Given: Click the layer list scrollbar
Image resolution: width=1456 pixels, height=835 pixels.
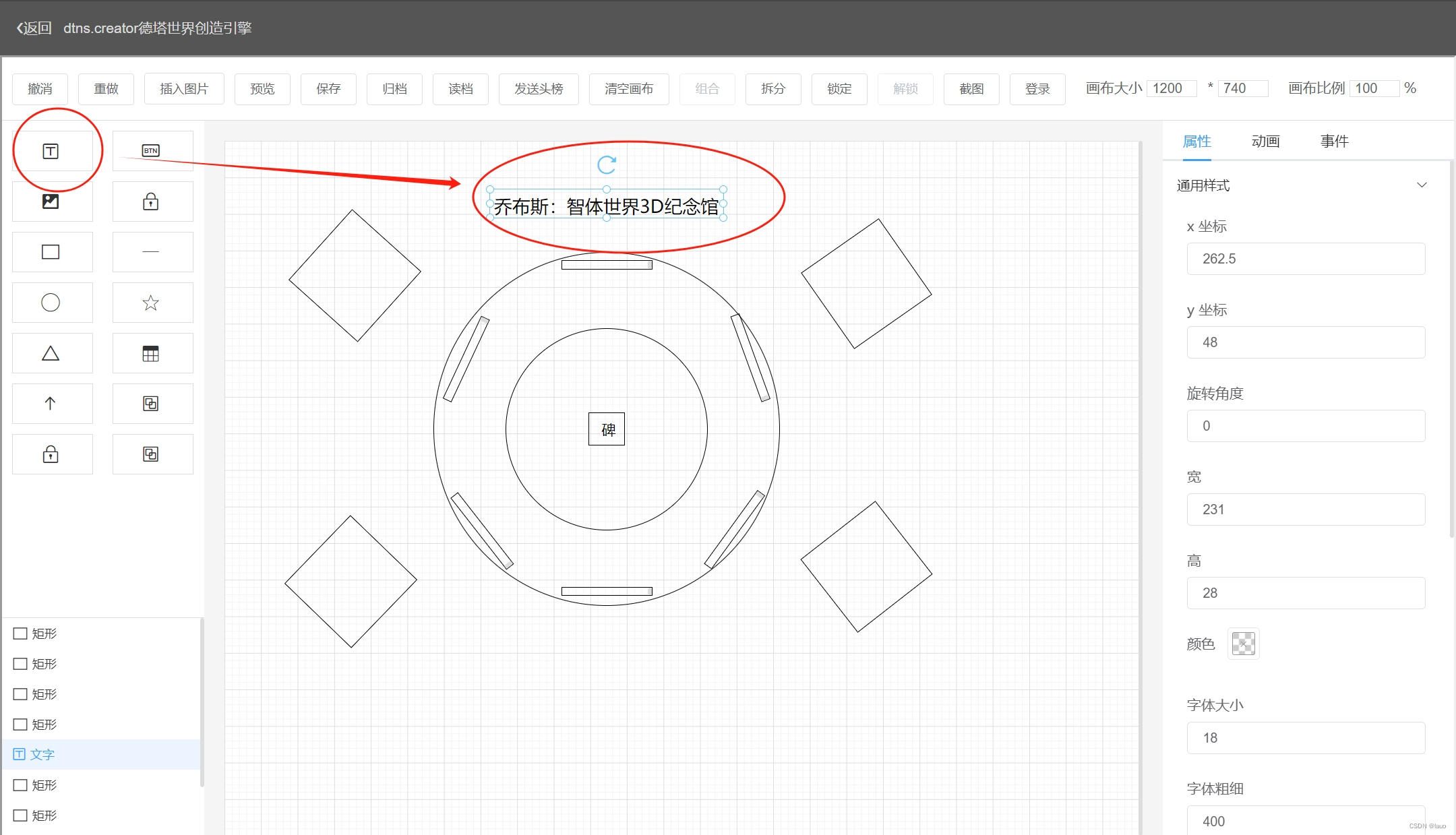Looking at the screenshot, I should (202, 702).
